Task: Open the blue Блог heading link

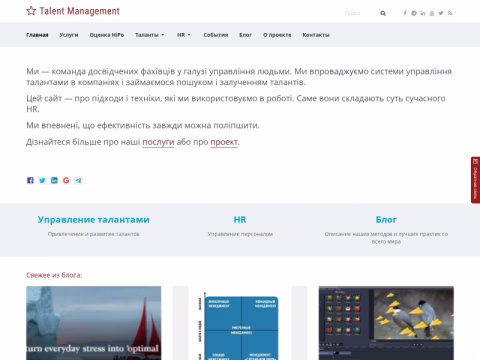Action: tap(386, 220)
